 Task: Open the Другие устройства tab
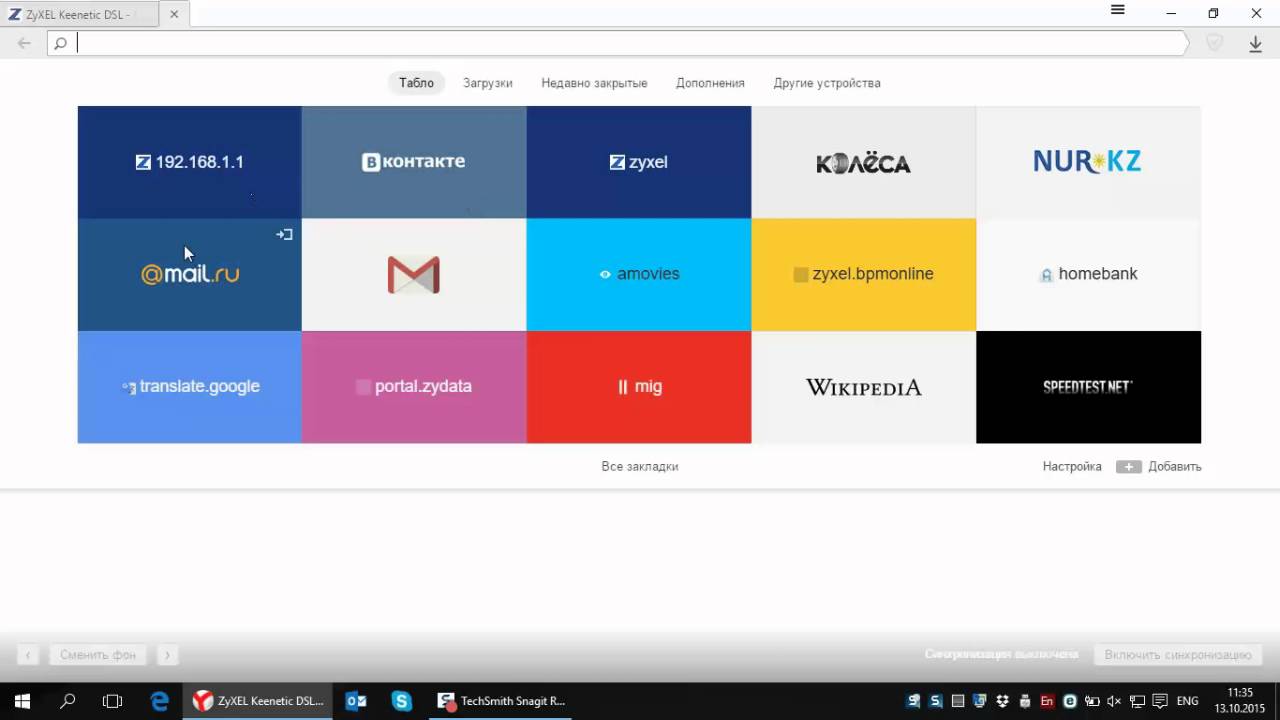pyautogui.click(x=827, y=83)
